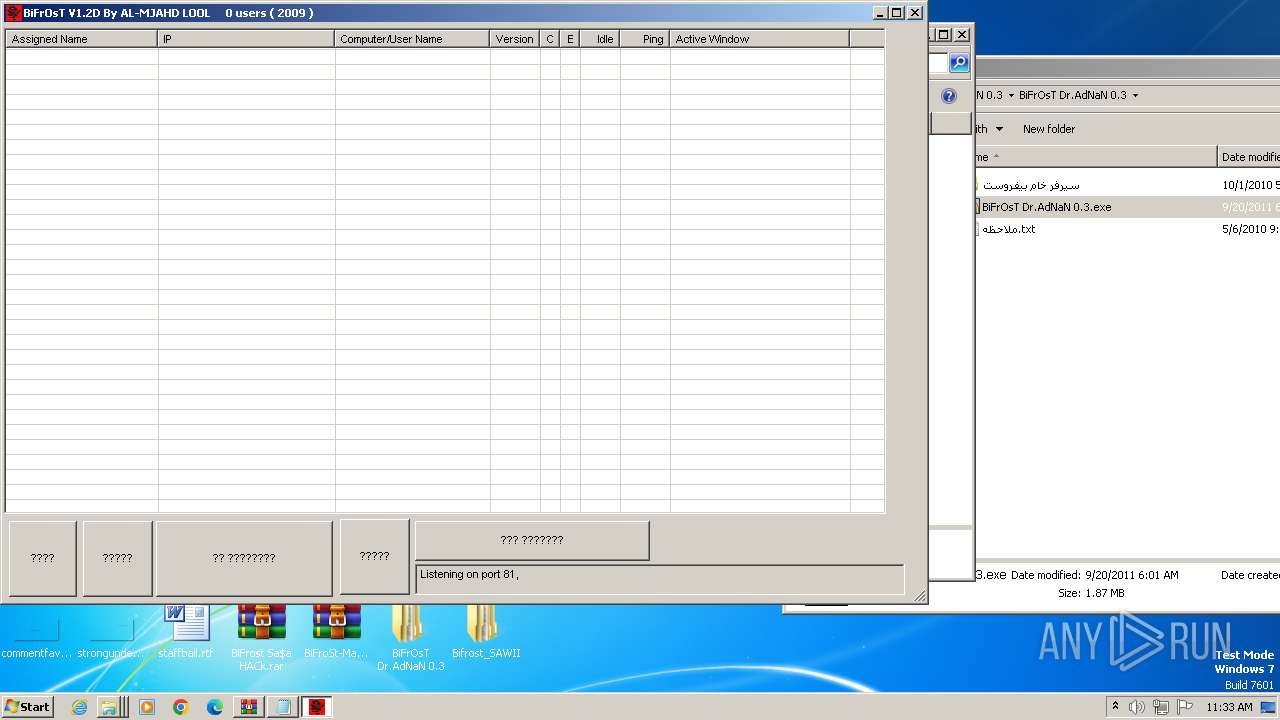This screenshot has width=1280, height=720.
Task: Click the C column header
Action: 550,39
